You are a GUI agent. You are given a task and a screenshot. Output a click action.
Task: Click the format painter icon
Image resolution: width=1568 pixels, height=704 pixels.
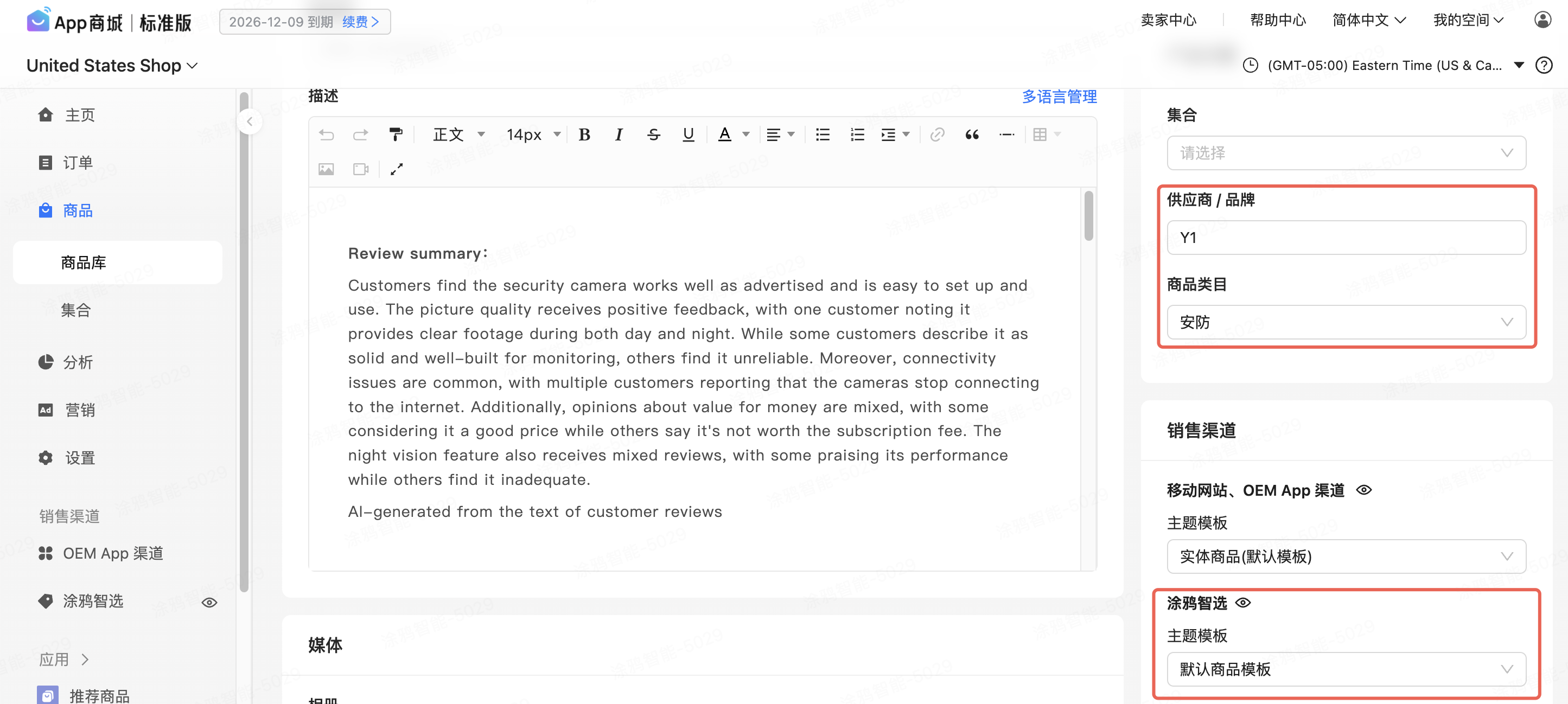396,135
